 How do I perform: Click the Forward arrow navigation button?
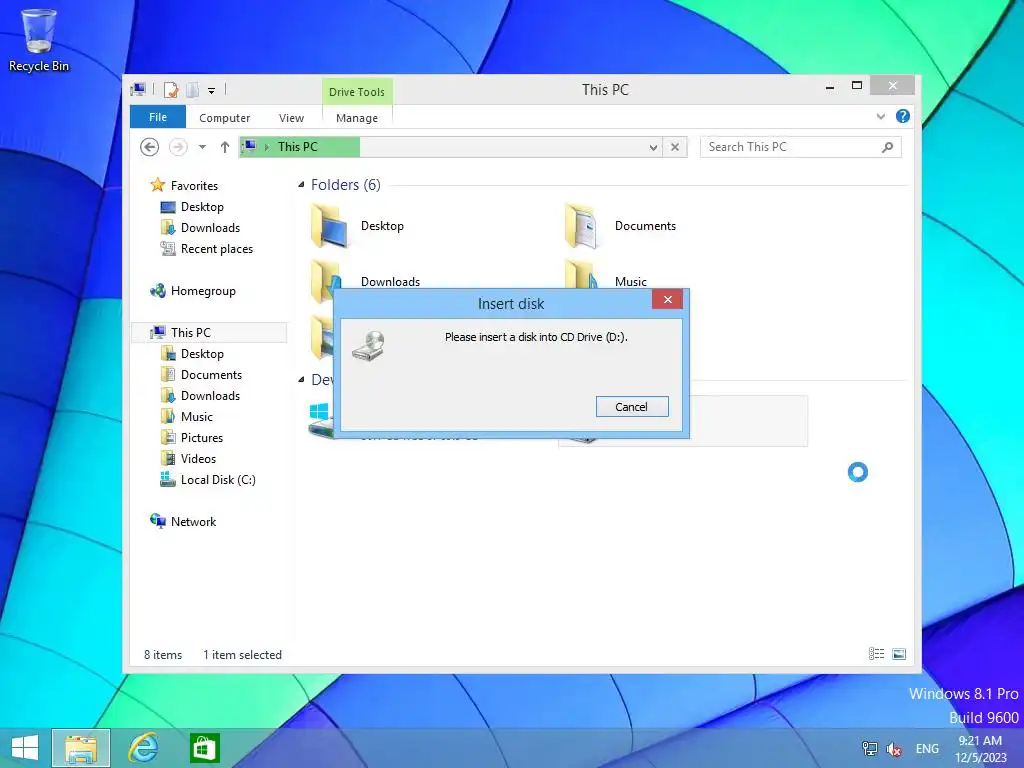[x=178, y=147]
